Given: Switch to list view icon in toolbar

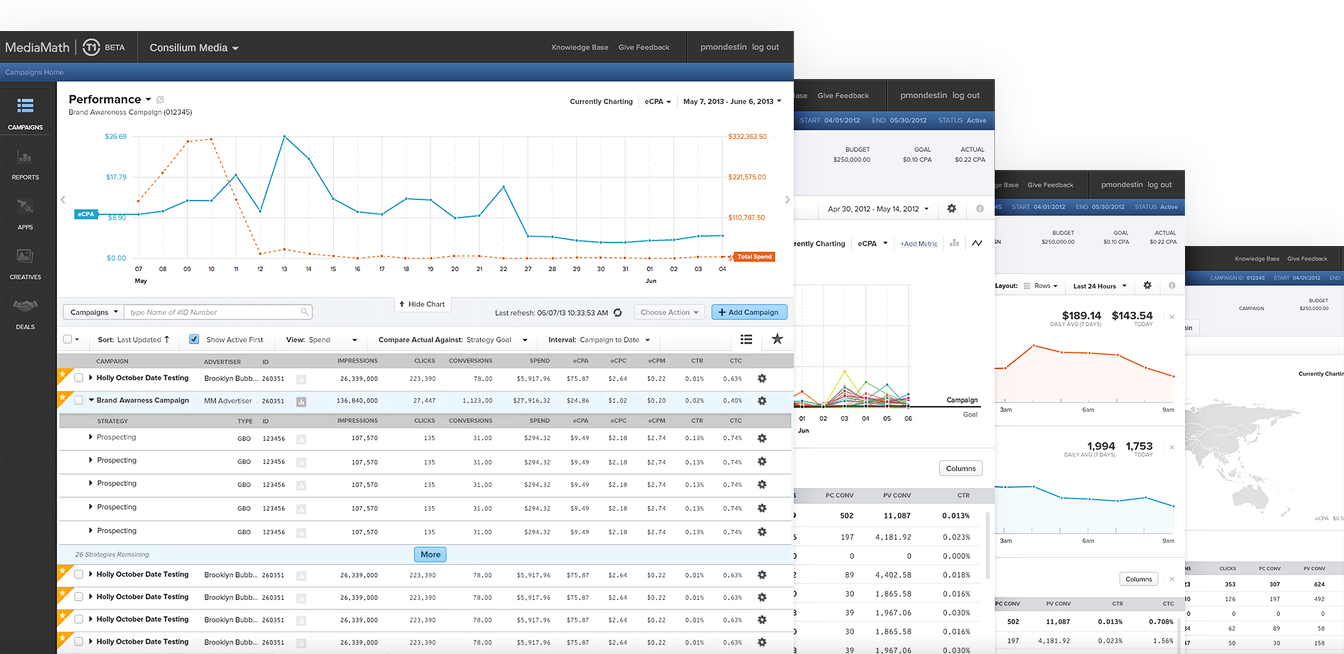Looking at the screenshot, I should (x=746, y=340).
